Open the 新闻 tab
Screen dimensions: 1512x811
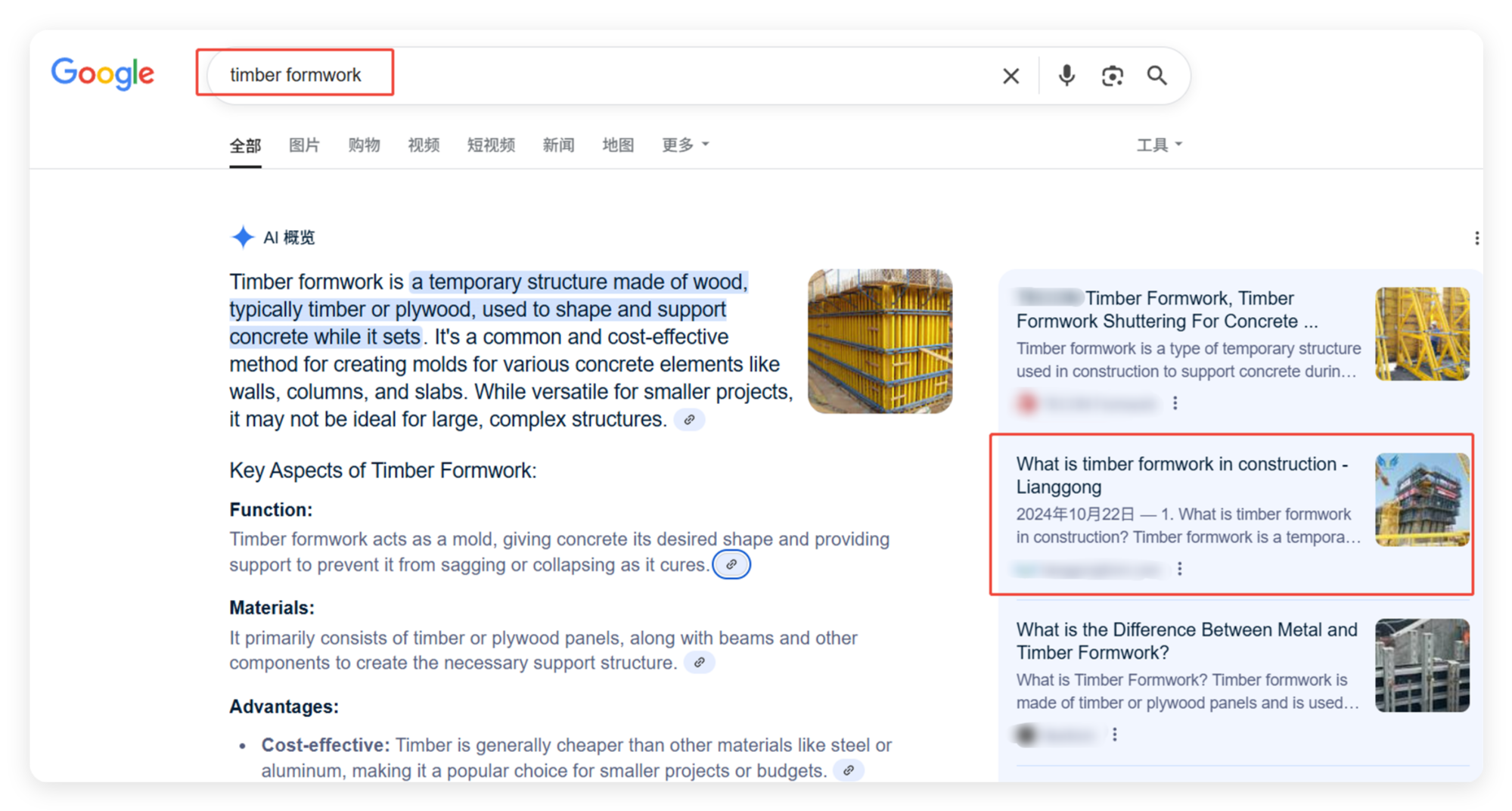point(558,144)
